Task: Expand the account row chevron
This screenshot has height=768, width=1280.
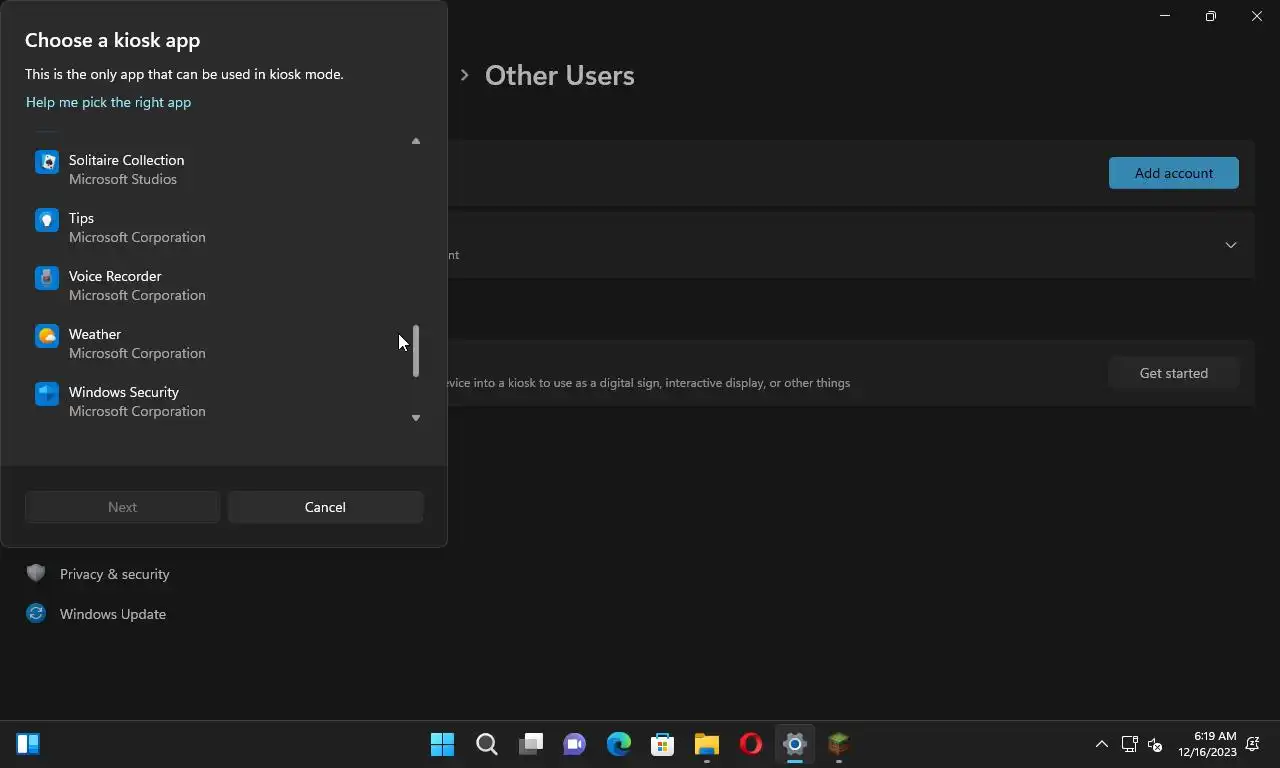Action: pyautogui.click(x=1231, y=245)
